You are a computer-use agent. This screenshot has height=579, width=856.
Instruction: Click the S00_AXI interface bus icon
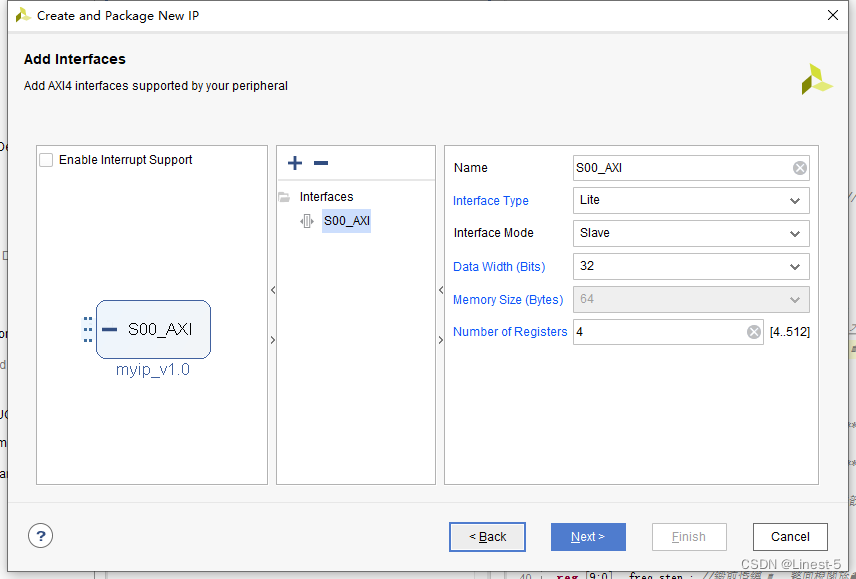[x=307, y=221]
